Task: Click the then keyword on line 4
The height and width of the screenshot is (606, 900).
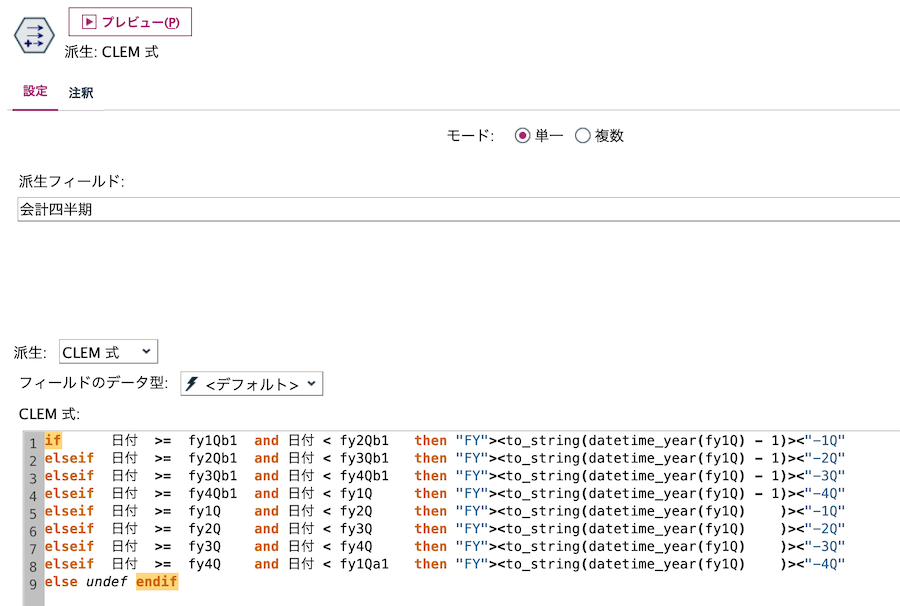Action: [430, 493]
